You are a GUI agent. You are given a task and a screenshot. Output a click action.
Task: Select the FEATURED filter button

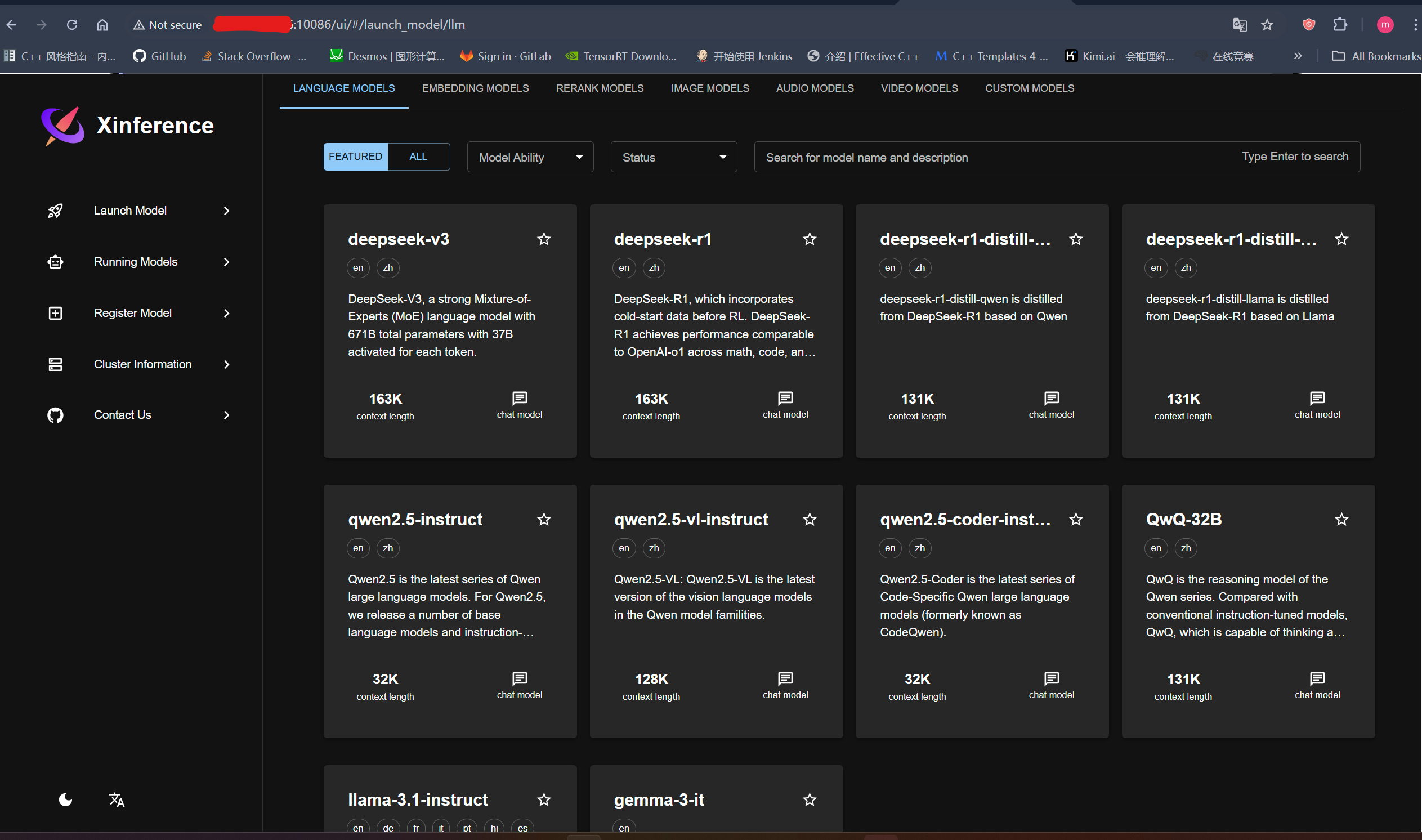tap(355, 157)
